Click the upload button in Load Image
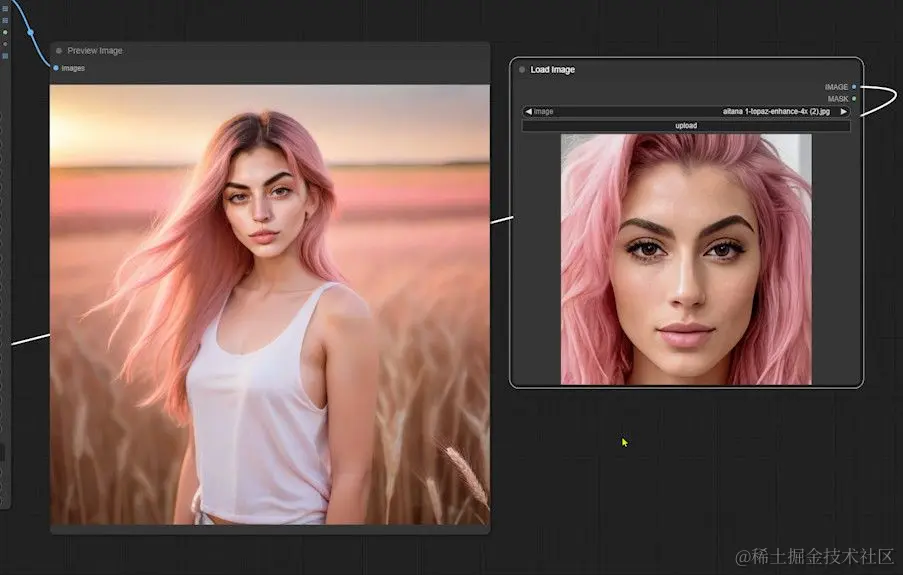The width and height of the screenshot is (903, 575). coord(686,126)
